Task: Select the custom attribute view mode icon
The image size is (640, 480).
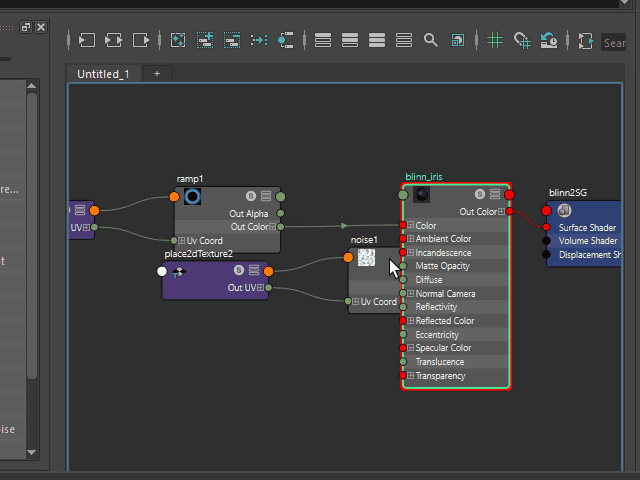Action: pos(404,41)
